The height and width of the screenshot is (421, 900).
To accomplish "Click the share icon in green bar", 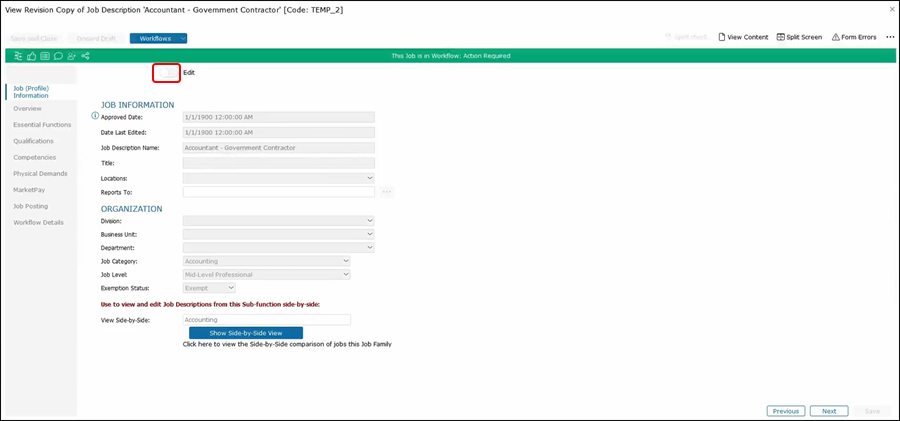I will pyautogui.click(x=85, y=56).
